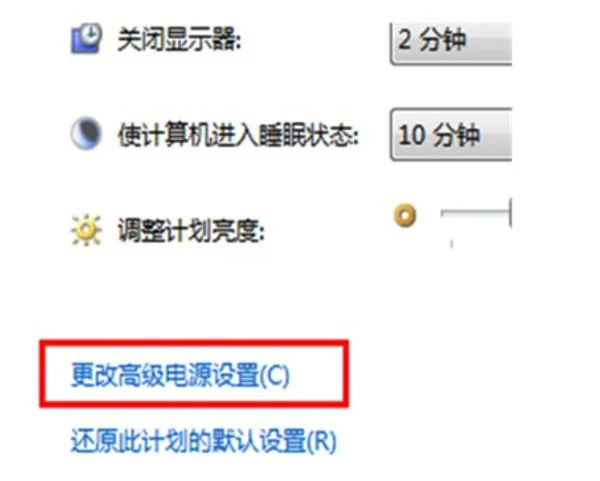Click the tick mark below the brightness slider
600x481 pixels.
click(x=452, y=243)
